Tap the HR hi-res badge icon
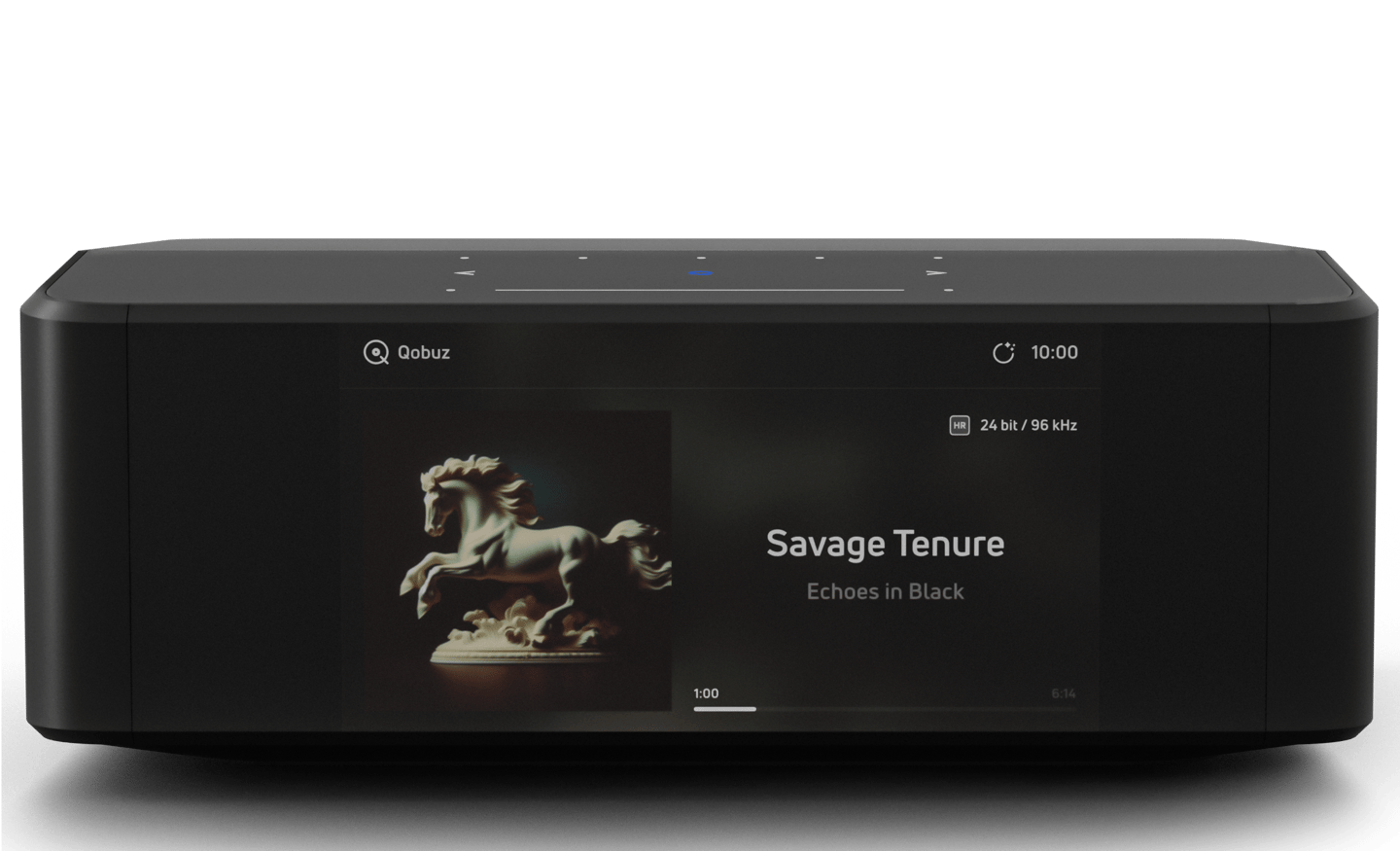 [960, 425]
